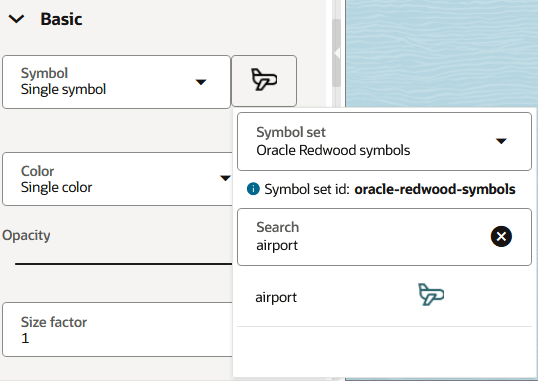Open the Symbol set dropdown

tap(384, 141)
